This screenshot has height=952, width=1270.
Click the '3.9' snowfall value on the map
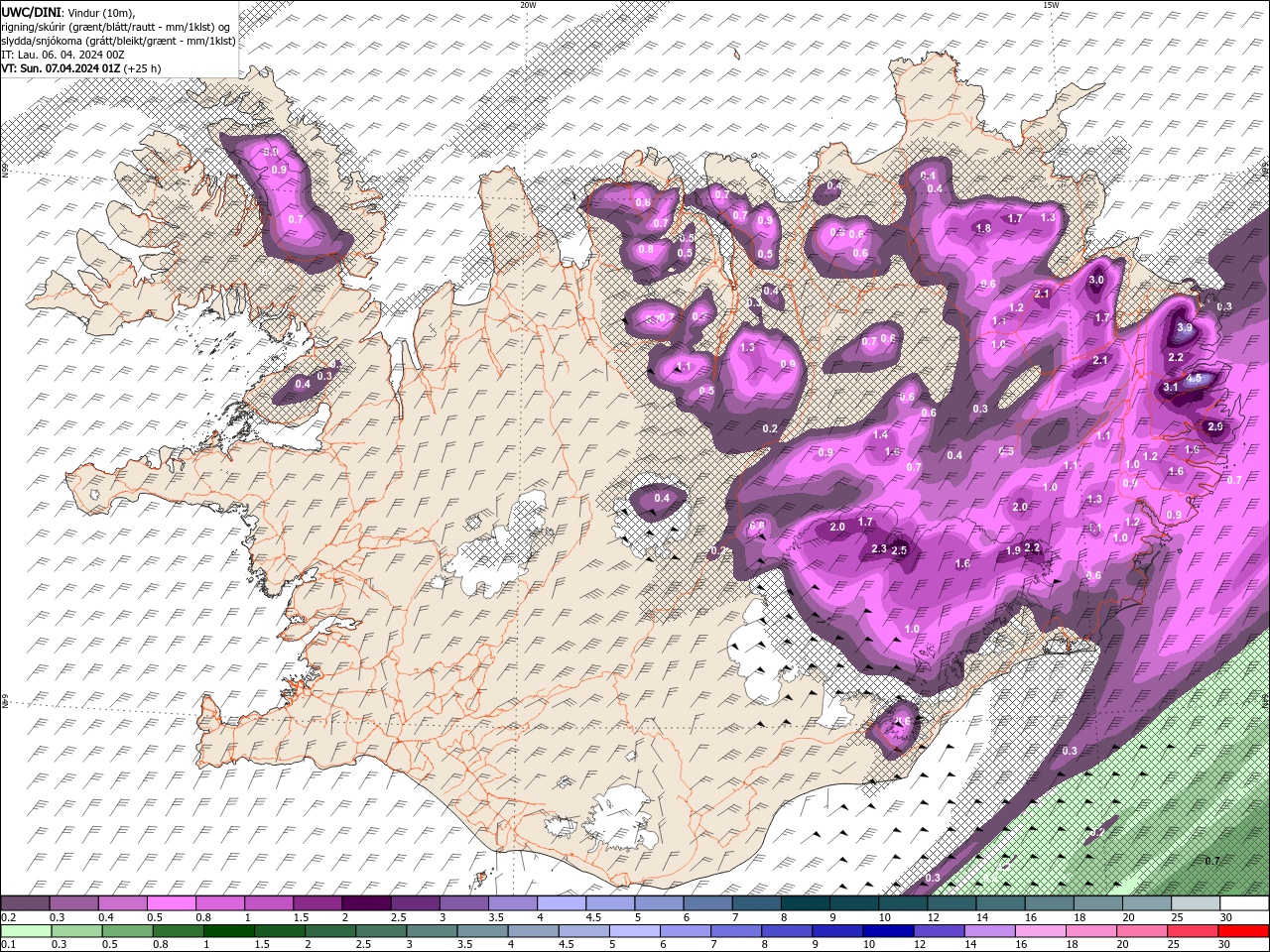click(x=1184, y=328)
